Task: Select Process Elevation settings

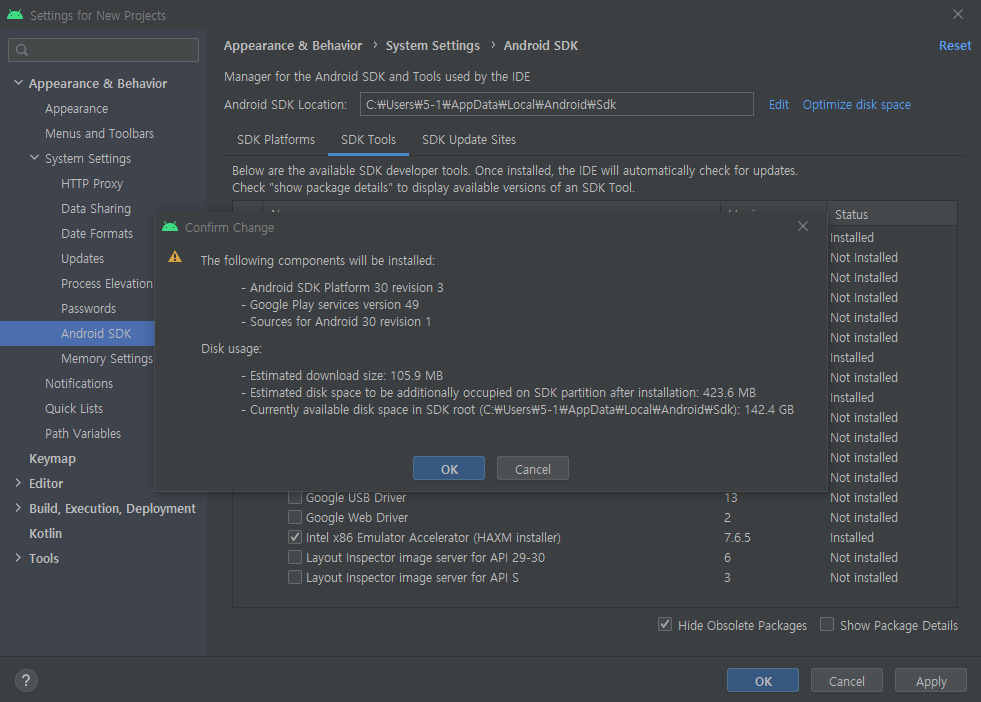Action: [x=106, y=283]
